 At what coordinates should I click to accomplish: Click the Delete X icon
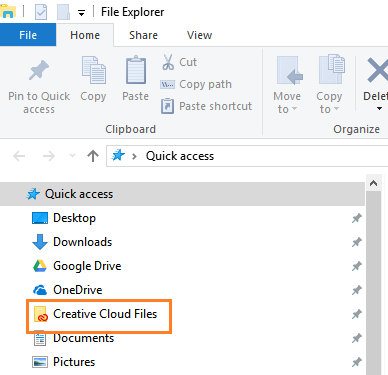pyautogui.click(x=377, y=70)
